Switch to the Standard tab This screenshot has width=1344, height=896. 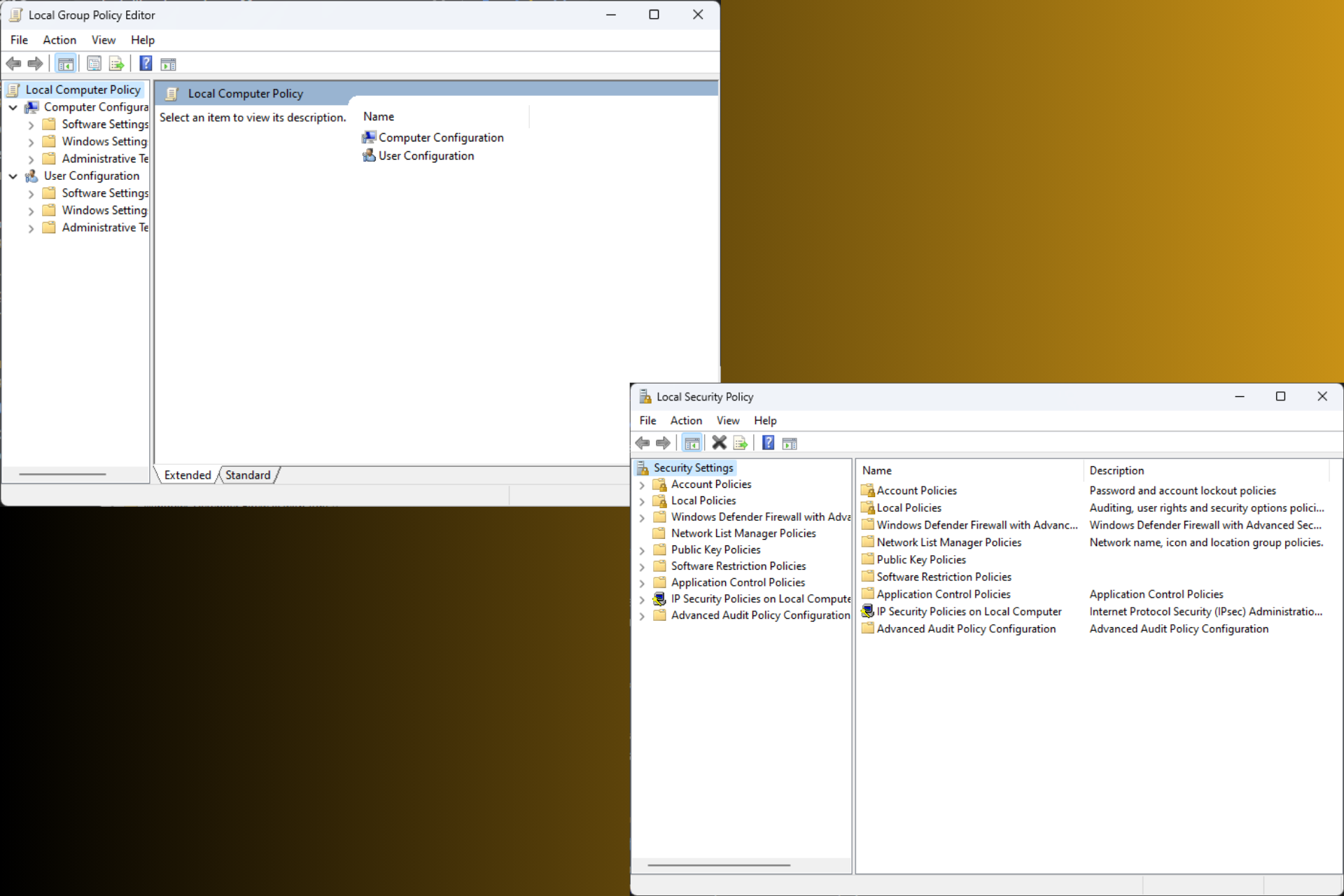(x=248, y=475)
